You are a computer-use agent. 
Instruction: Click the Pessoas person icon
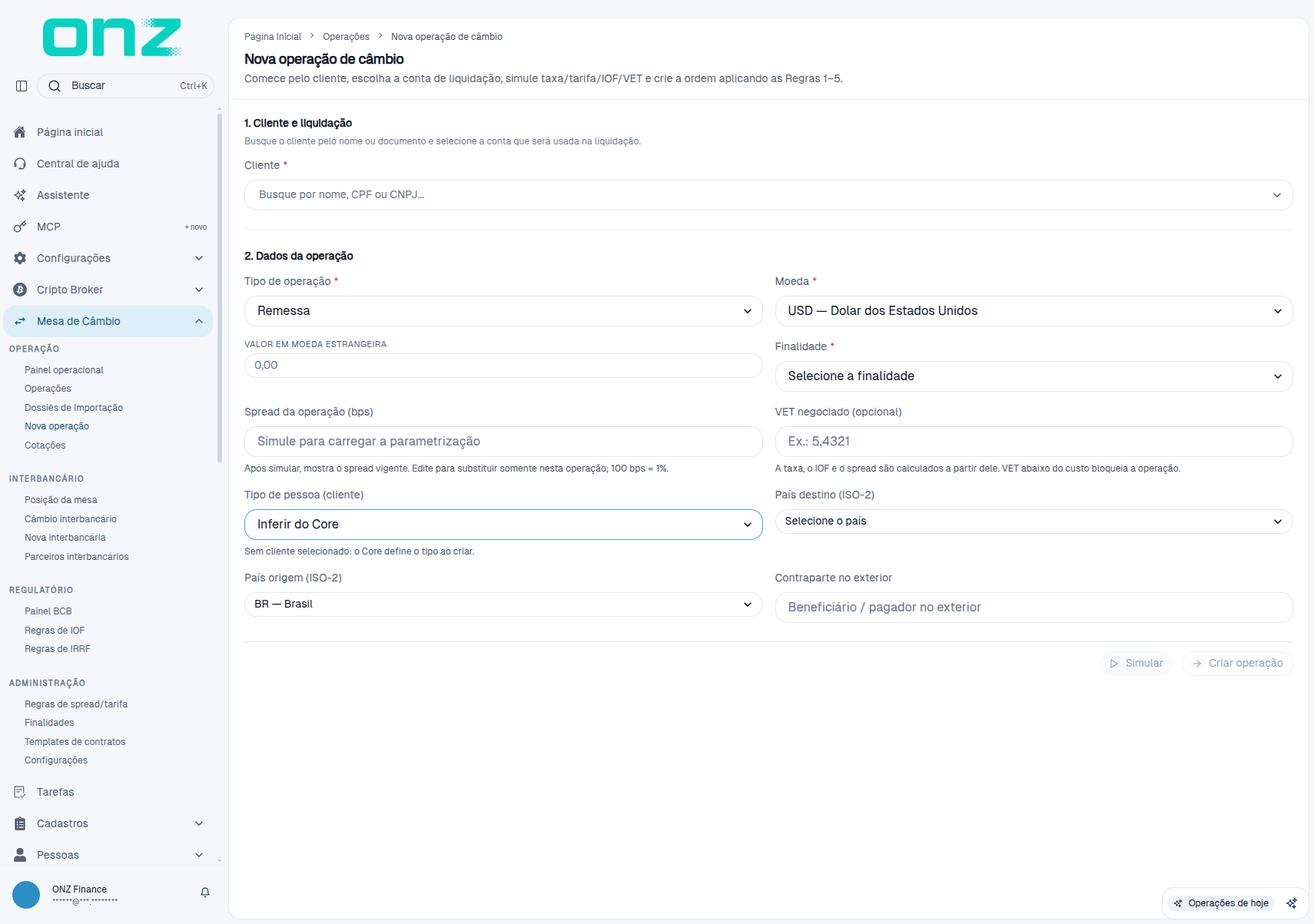pos(20,855)
